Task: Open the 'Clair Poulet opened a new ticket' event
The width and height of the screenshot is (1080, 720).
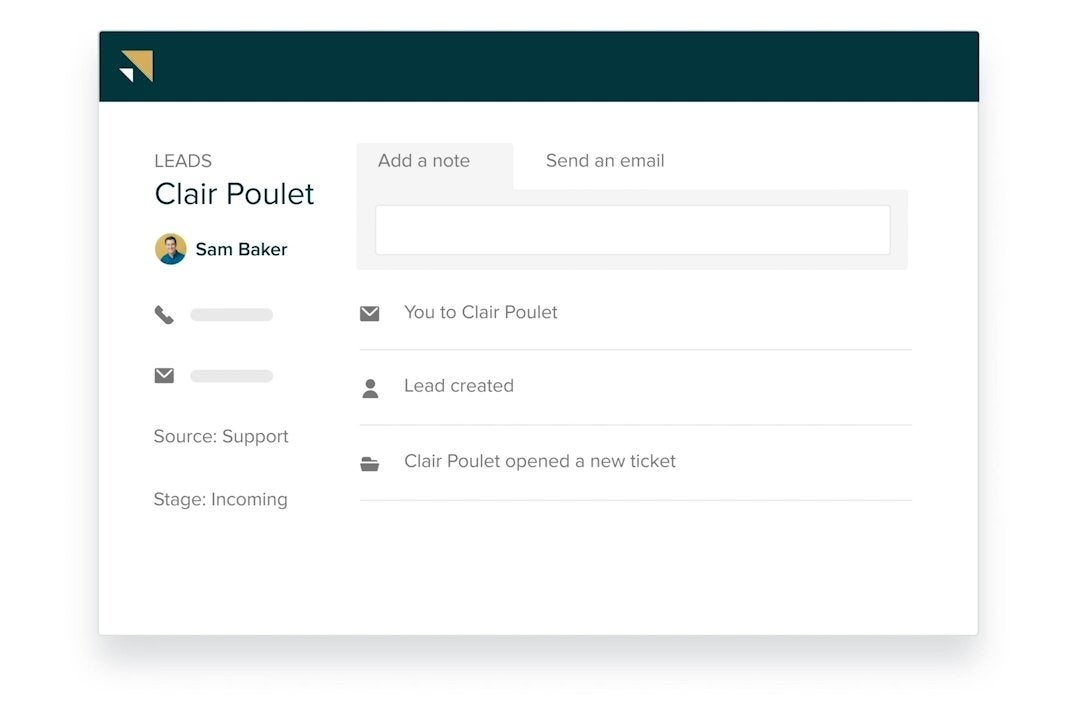Action: click(x=540, y=461)
